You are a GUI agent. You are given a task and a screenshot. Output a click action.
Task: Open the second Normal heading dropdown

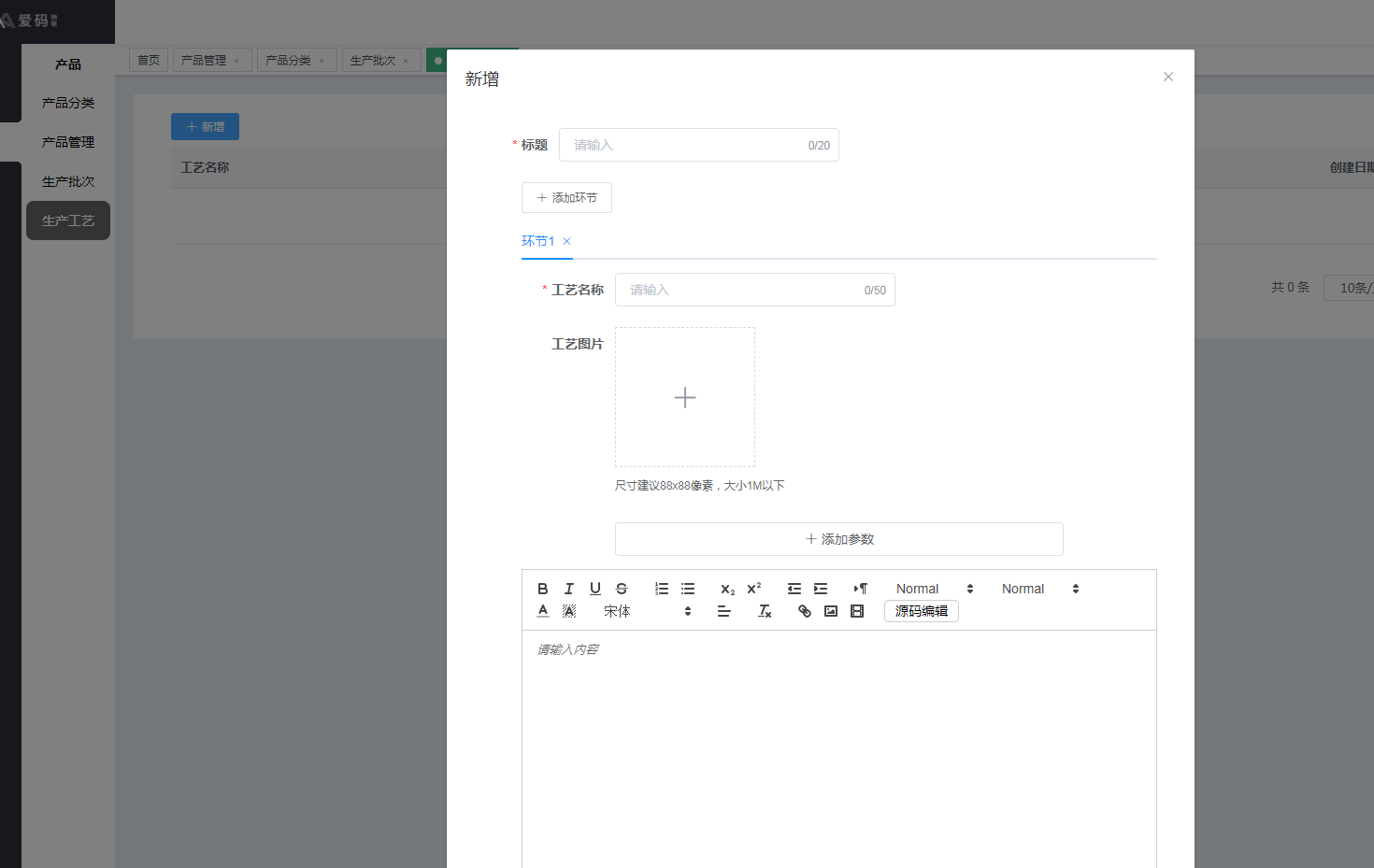point(1040,589)
